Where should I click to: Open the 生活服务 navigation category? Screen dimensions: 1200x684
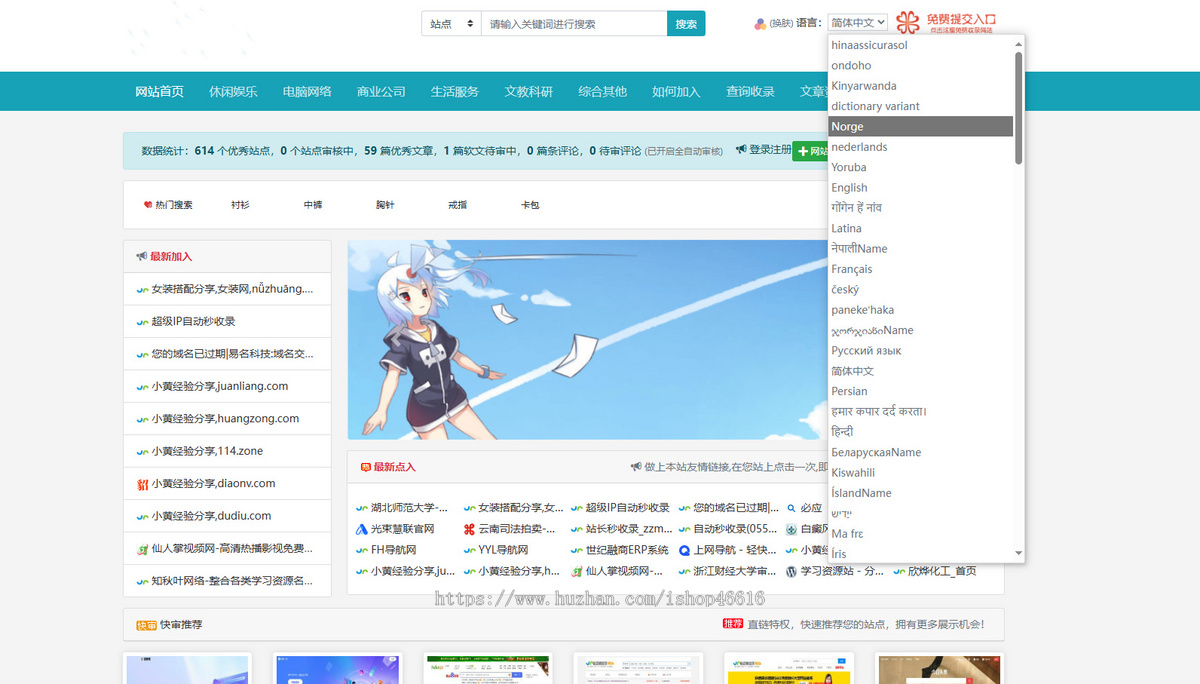455,91
